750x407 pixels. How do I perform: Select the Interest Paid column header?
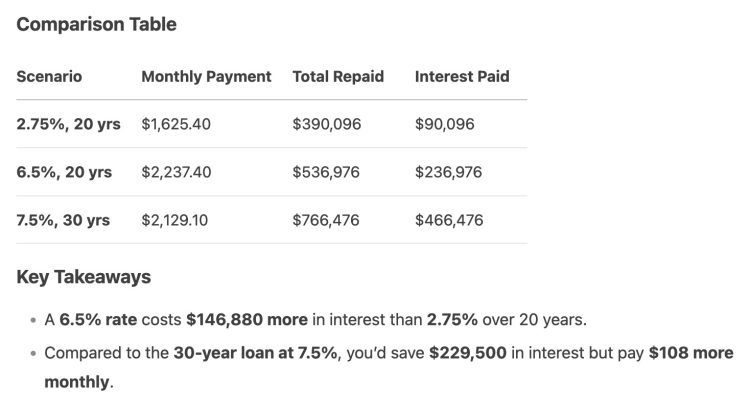pos(462,76)
